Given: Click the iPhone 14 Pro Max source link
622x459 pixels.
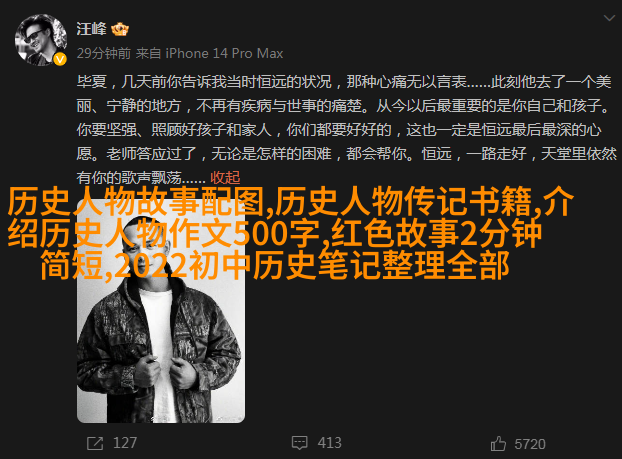Looking at the screenshot, I should click(224, 54).
